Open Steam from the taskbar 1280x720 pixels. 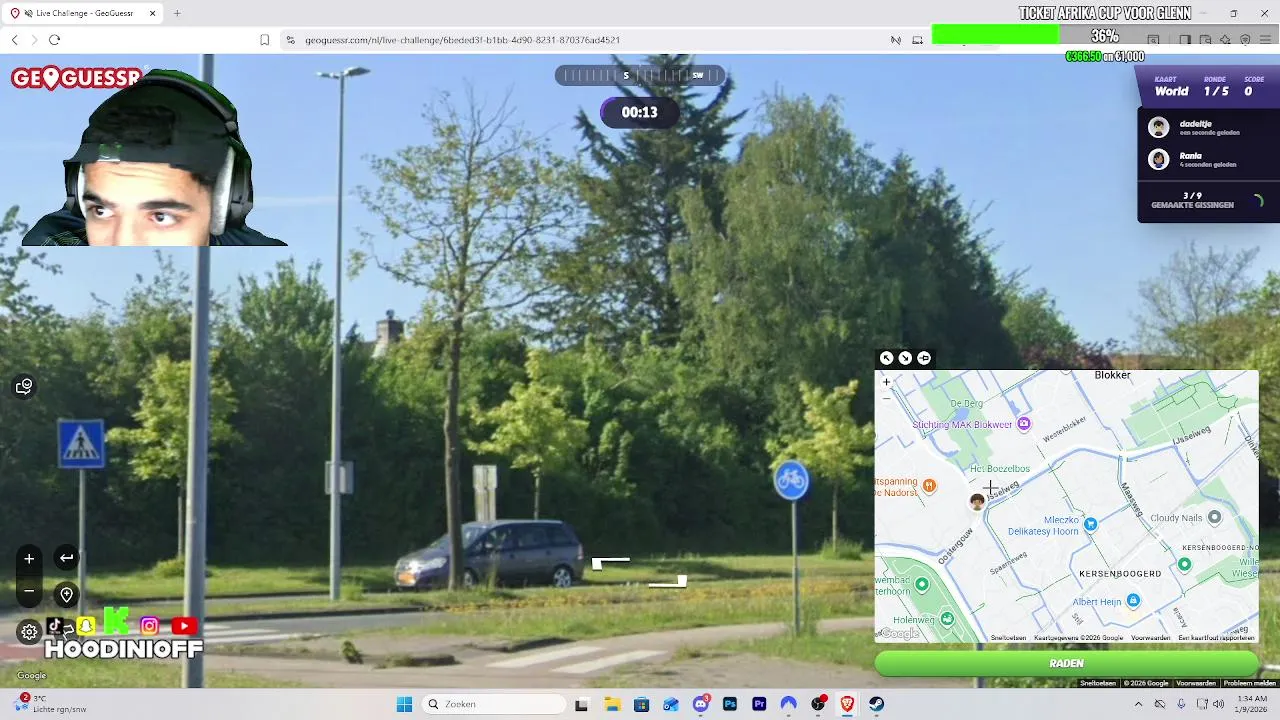coord(877,704)
